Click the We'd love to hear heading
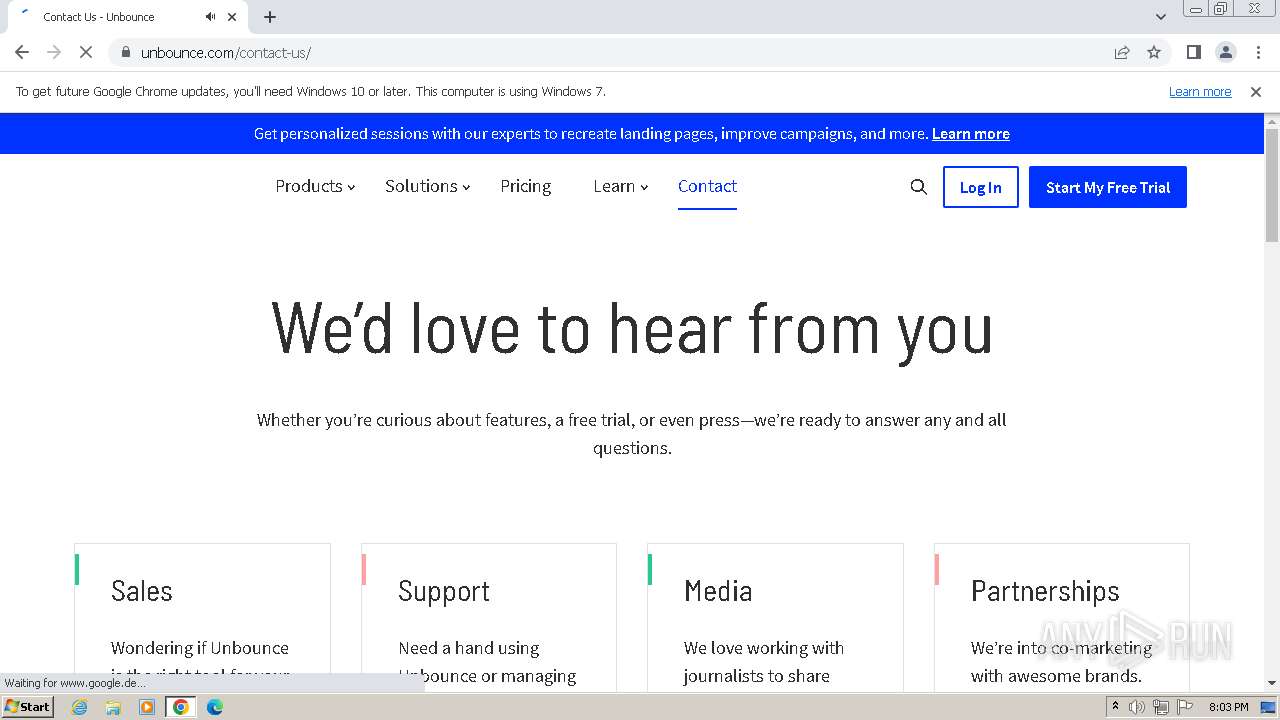This screenshot has width=1280, height=720. (632, 329)
